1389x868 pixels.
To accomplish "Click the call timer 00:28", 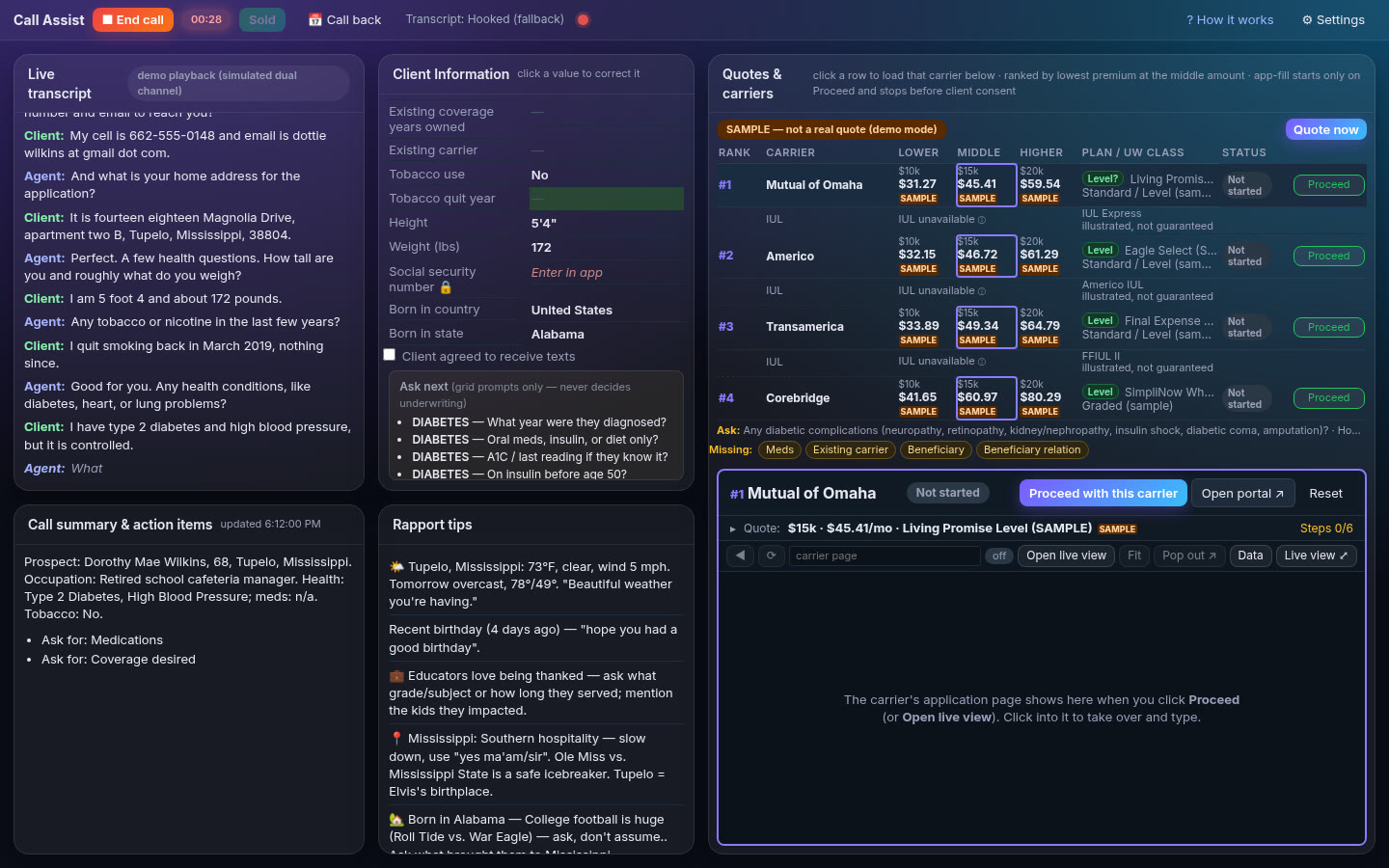I will (x=206, y=19).
